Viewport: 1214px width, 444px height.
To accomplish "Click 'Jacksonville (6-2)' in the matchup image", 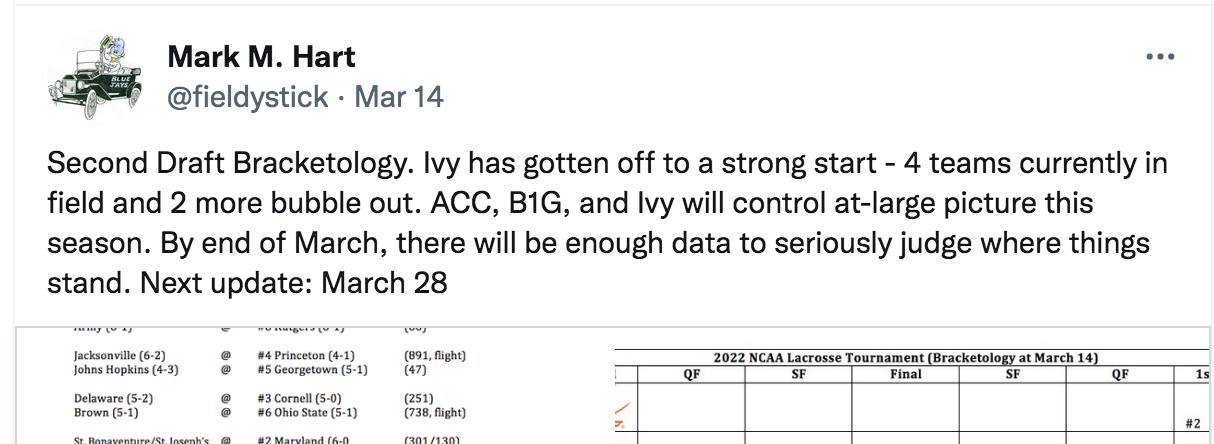I will [116, 355].
